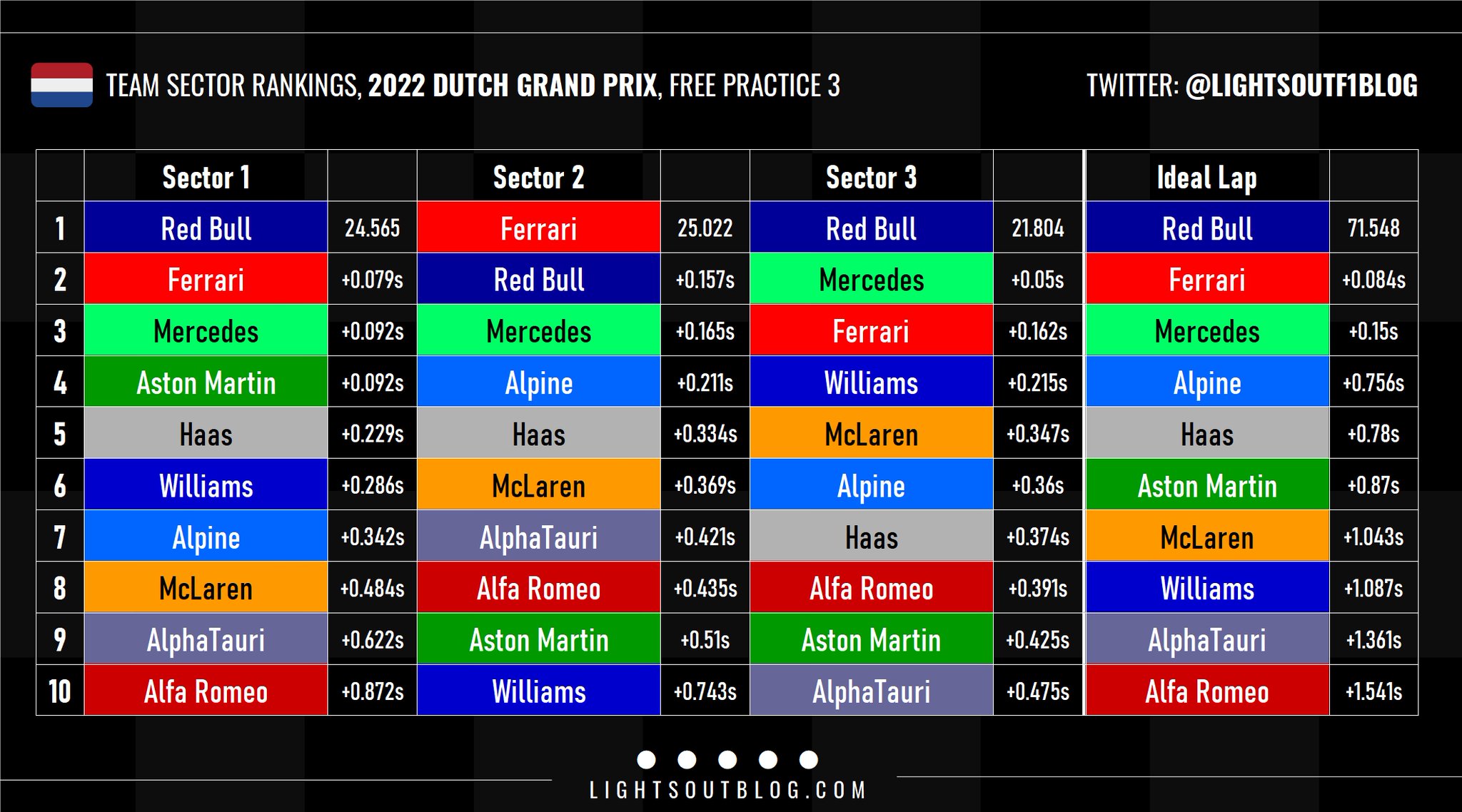Click the red Ferrari cell in Sector 2
Image resolution: width=1462 pixels, height=812 pixels.
tap(538, 228)
